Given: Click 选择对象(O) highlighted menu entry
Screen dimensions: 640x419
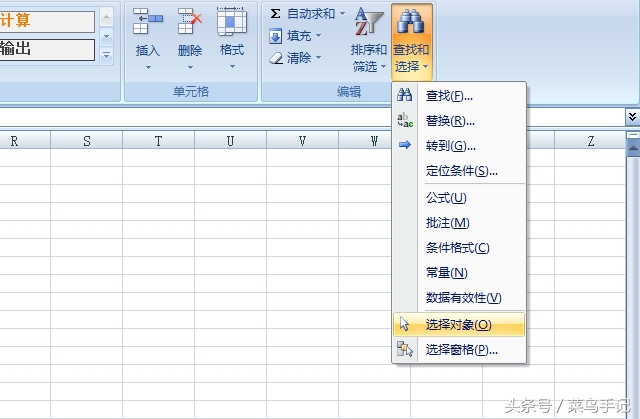Looking at the screenshot, I should (x=459, y=324).
